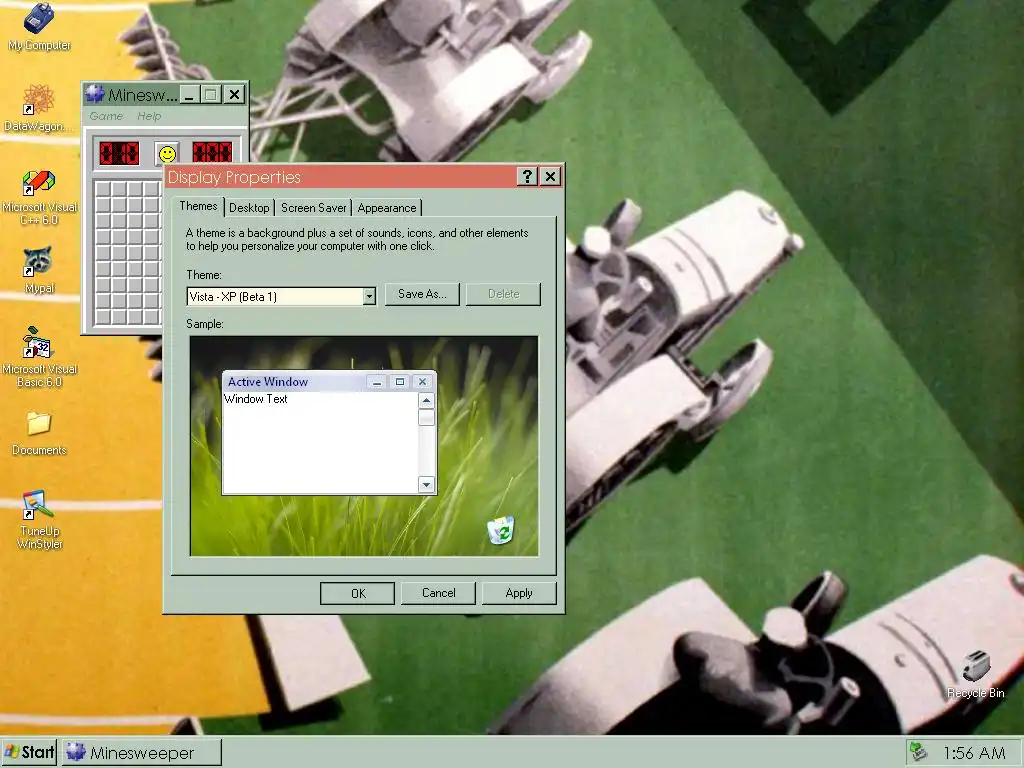Click the Minesweeper title bar mine icon
This screenshot has width=1024, height=768.
tap(95, 95)
